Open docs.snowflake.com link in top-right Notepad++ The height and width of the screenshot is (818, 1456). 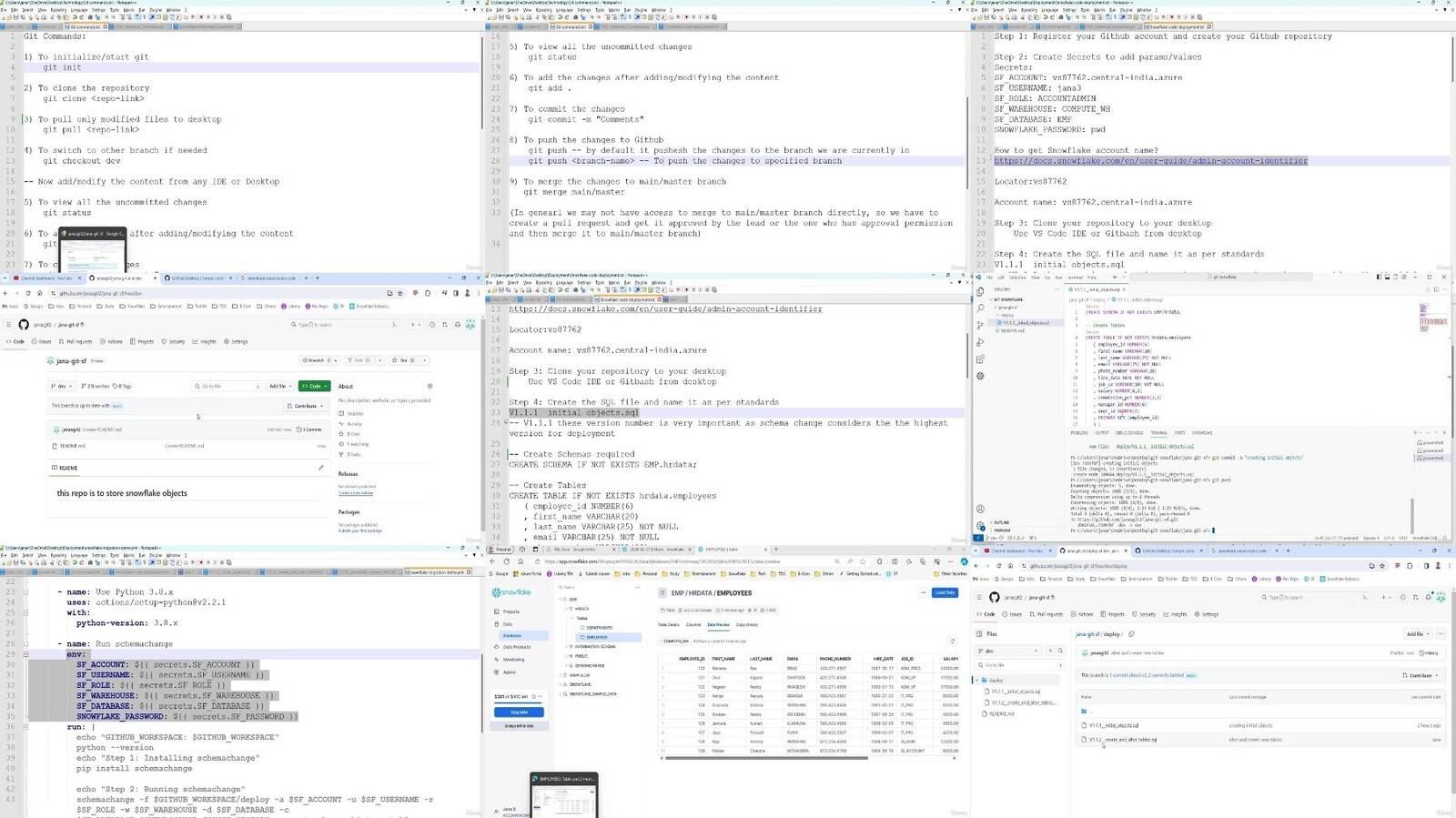[1150, 161]
